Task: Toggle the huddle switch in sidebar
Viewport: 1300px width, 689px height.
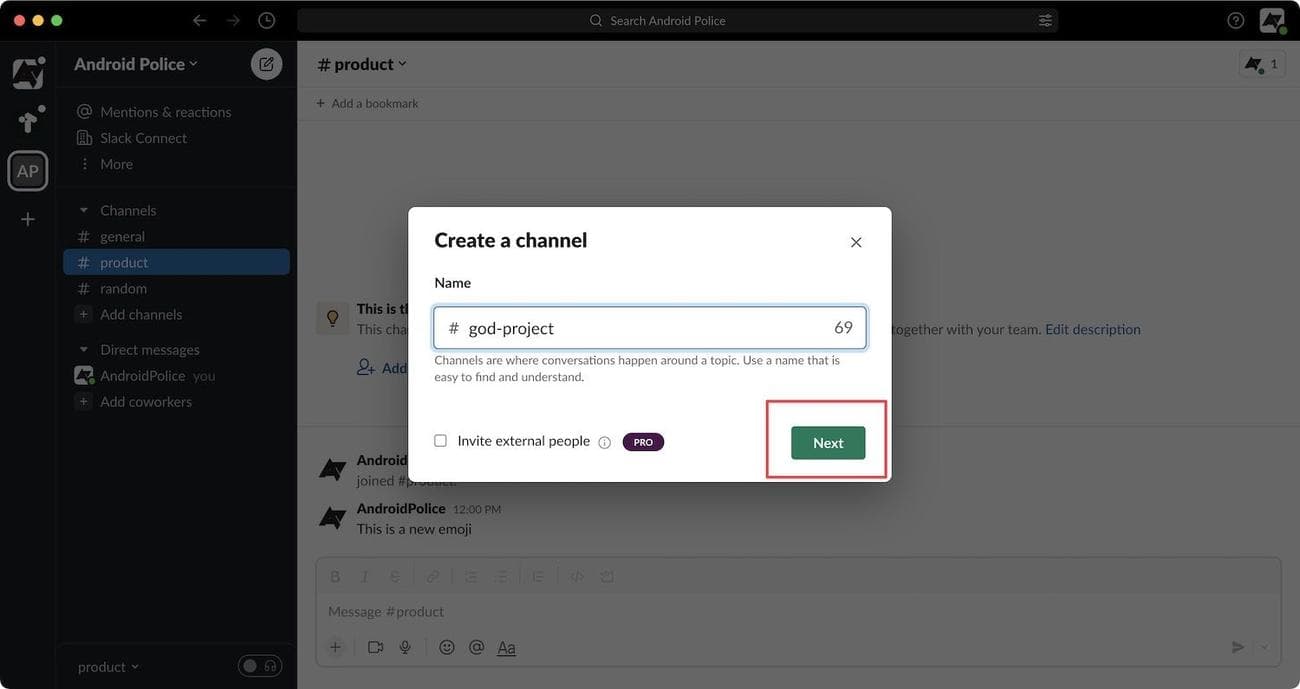Action: click(x=260, y=666)
